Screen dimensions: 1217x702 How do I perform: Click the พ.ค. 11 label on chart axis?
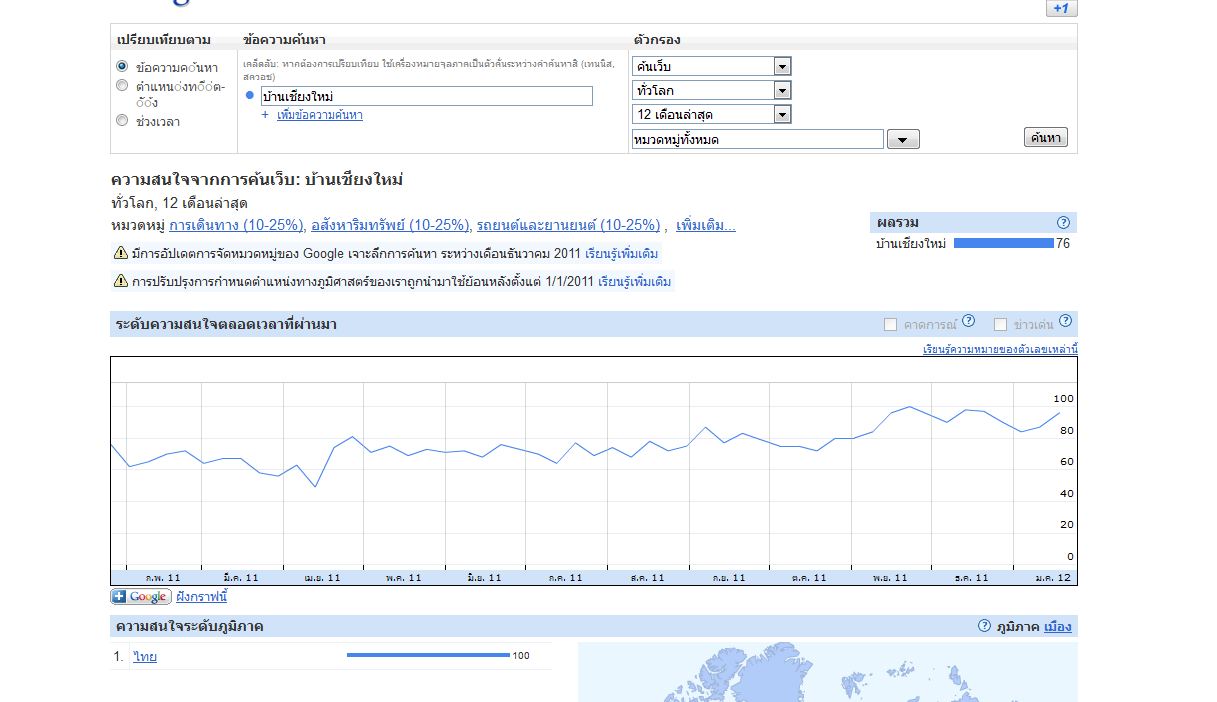pos(404,578)
